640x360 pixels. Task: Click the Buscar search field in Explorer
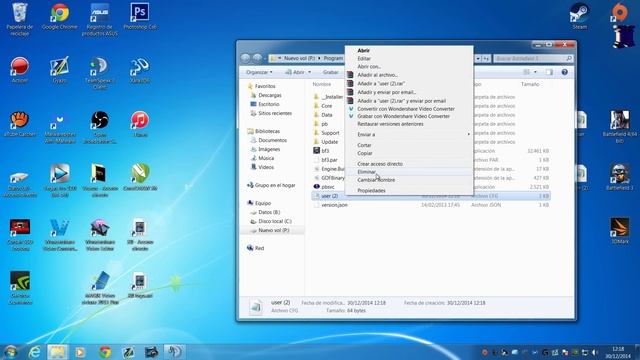point(533,58)
